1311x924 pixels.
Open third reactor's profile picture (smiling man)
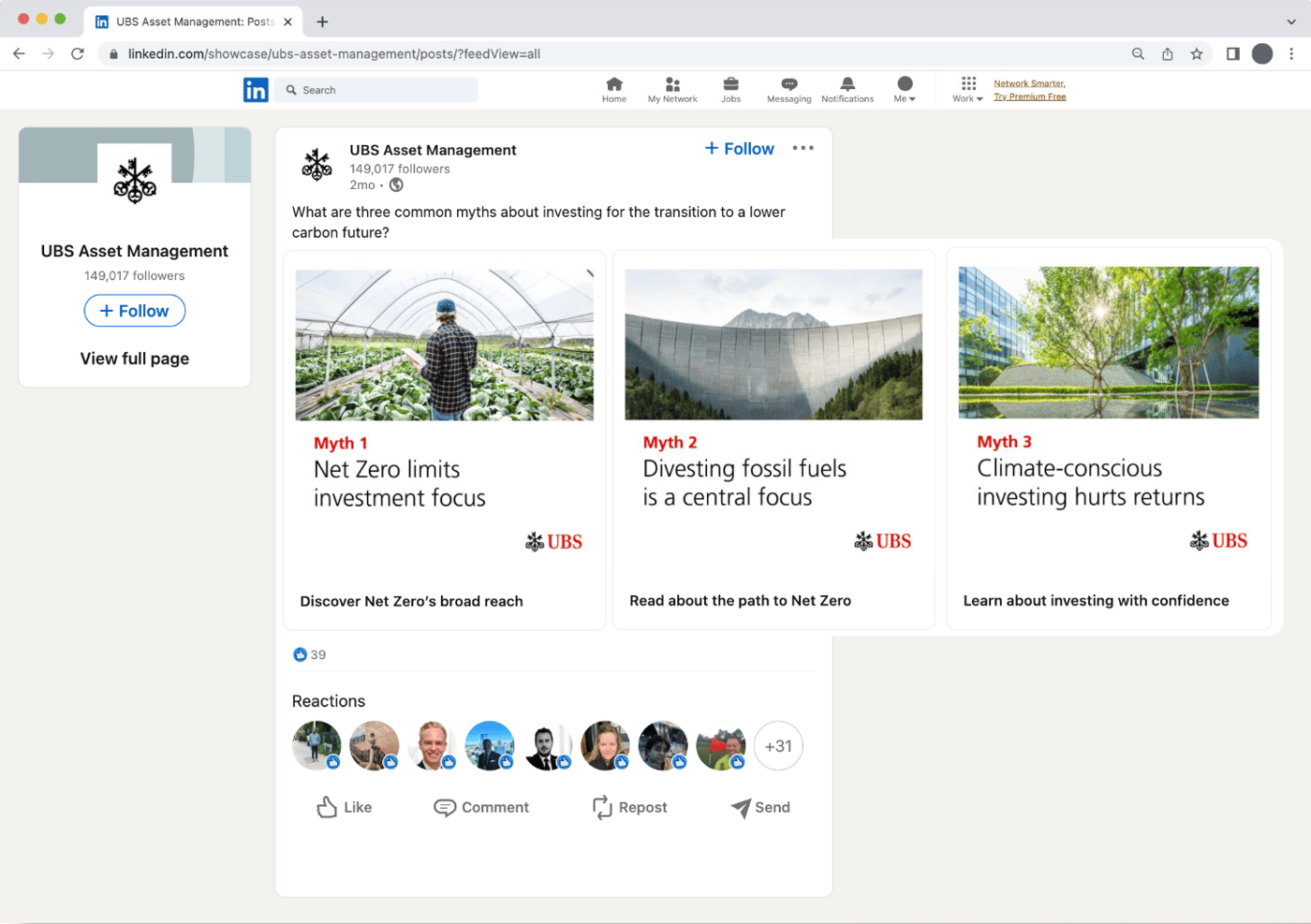coord(433,745)
